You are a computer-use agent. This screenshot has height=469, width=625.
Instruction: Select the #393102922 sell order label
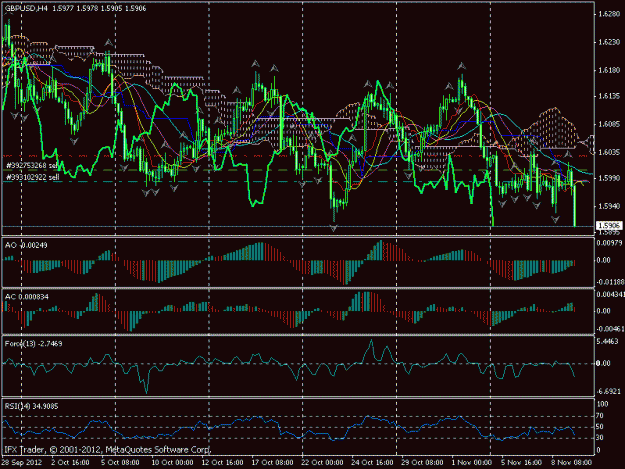33,177
